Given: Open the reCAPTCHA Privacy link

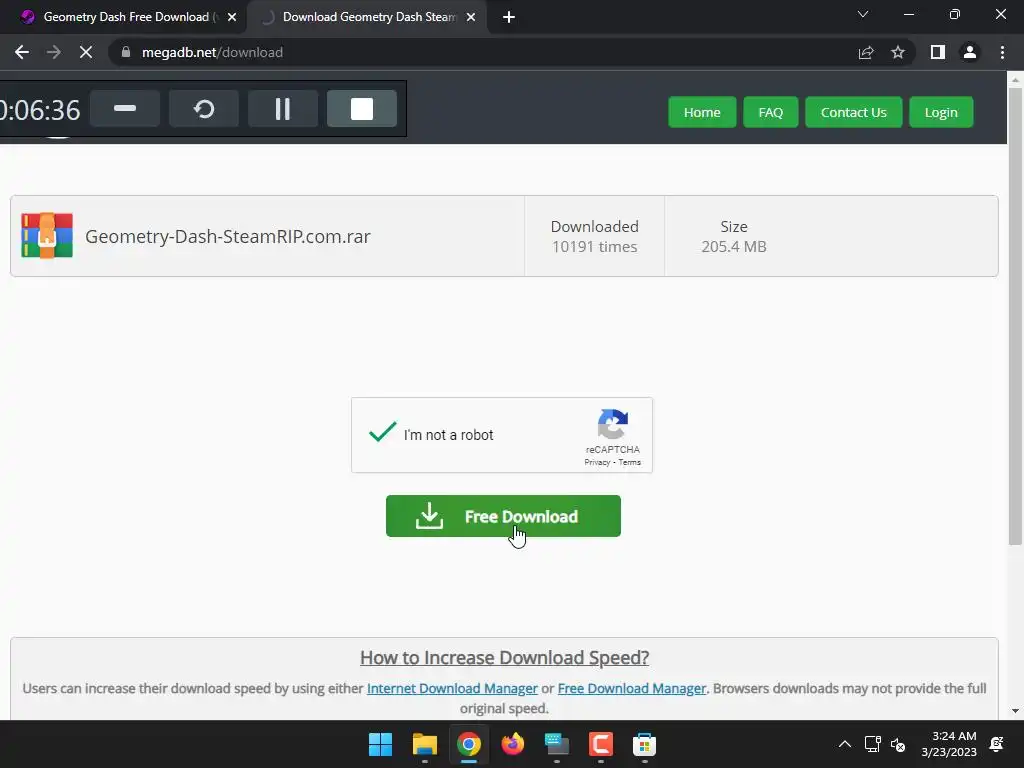Looking at the screenshot, I should [596, 462].
